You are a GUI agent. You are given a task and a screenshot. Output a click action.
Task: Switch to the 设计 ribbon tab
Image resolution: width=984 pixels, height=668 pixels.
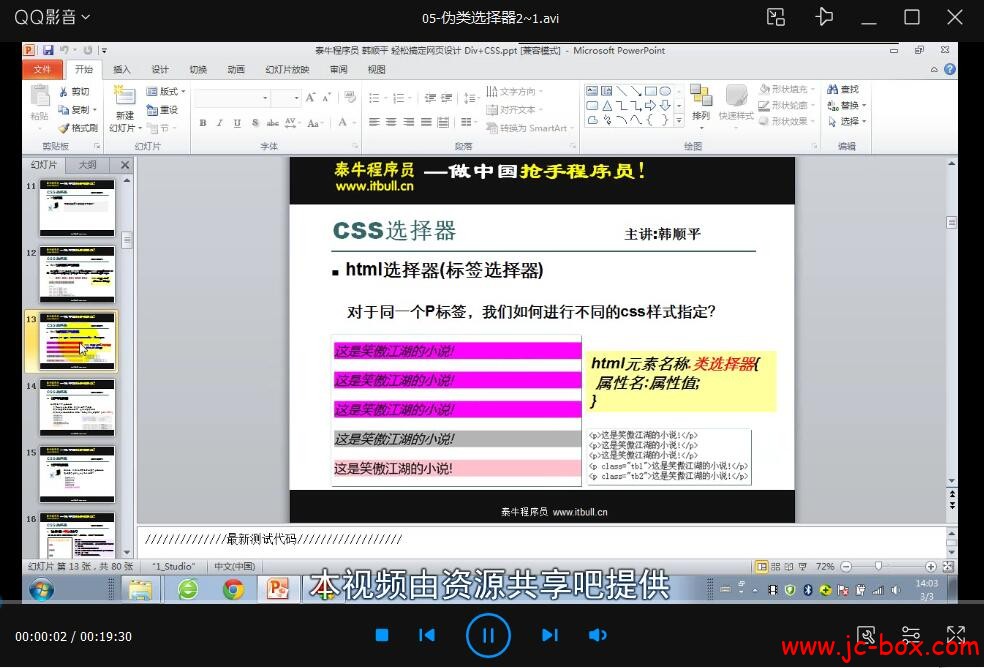(160, 69)
